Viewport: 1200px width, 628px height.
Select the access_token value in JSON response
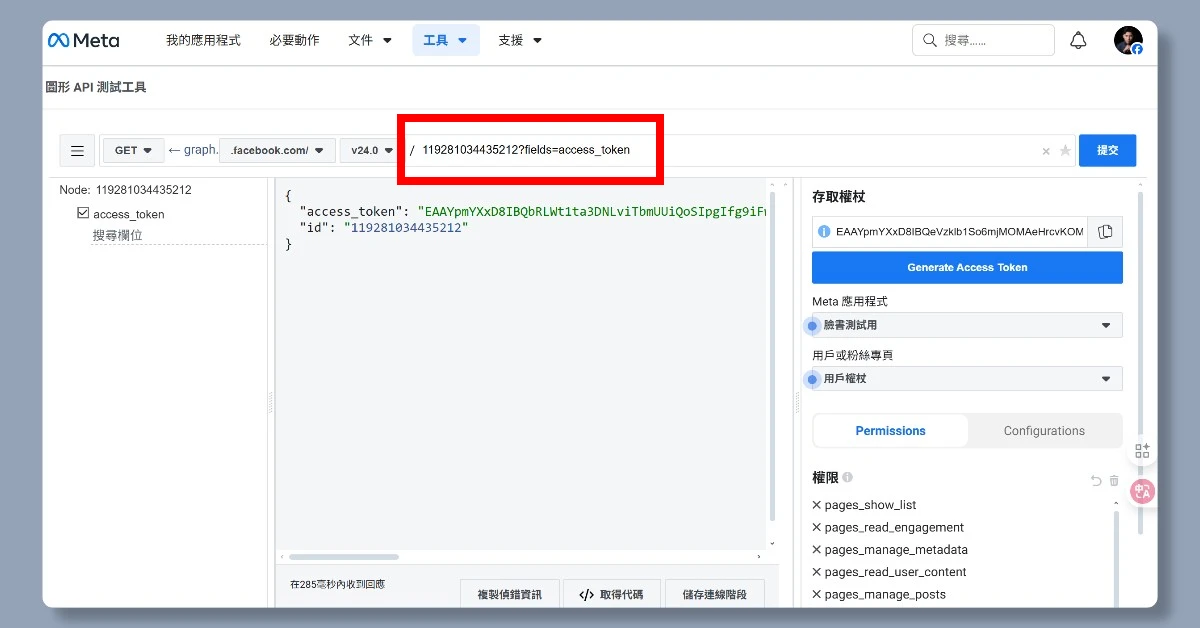click(x=592, y=212)
